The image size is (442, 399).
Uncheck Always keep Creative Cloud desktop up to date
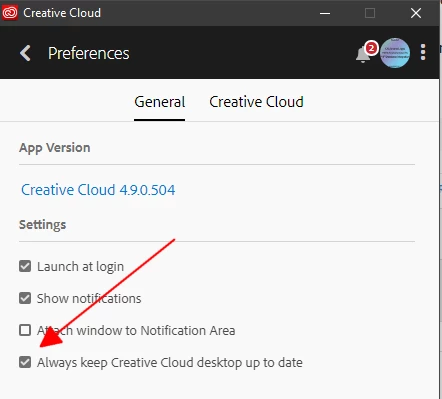pos(25,362)
